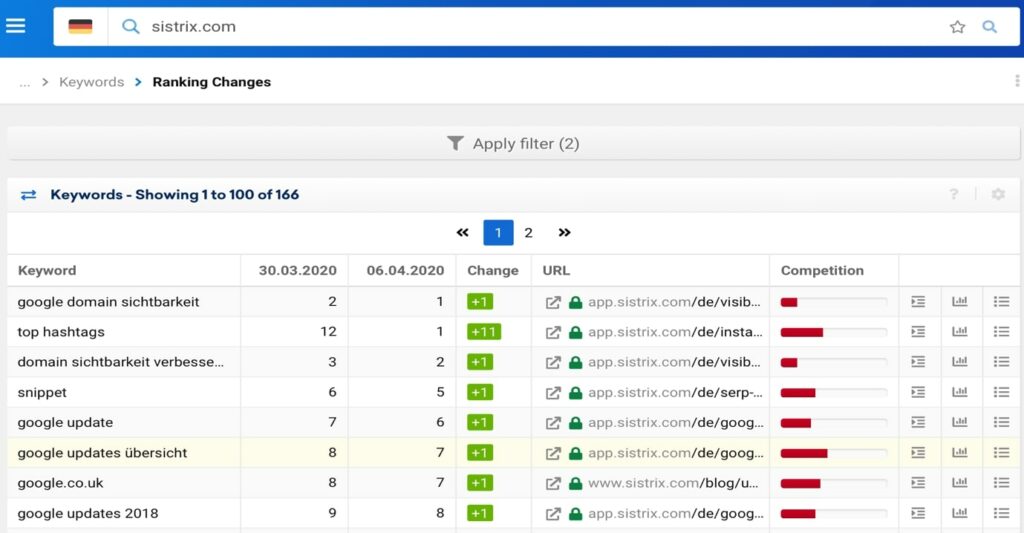Click the Keywords - Showing 1 to 100 of 166 heading

click(174, 195)
